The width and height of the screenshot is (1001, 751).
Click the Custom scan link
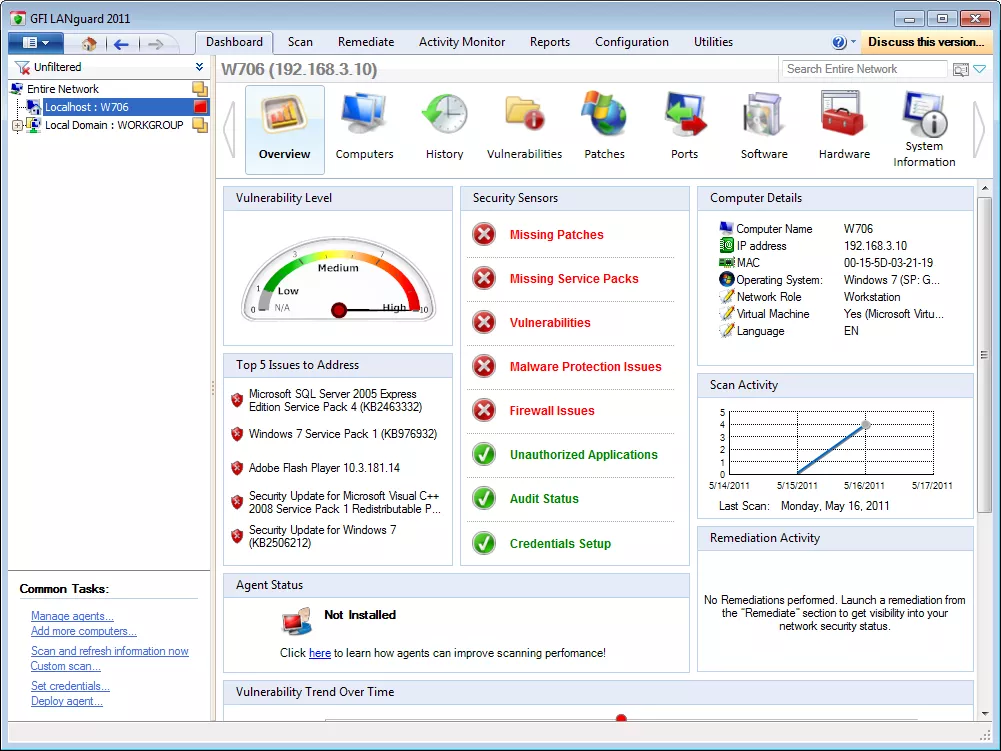66,666
